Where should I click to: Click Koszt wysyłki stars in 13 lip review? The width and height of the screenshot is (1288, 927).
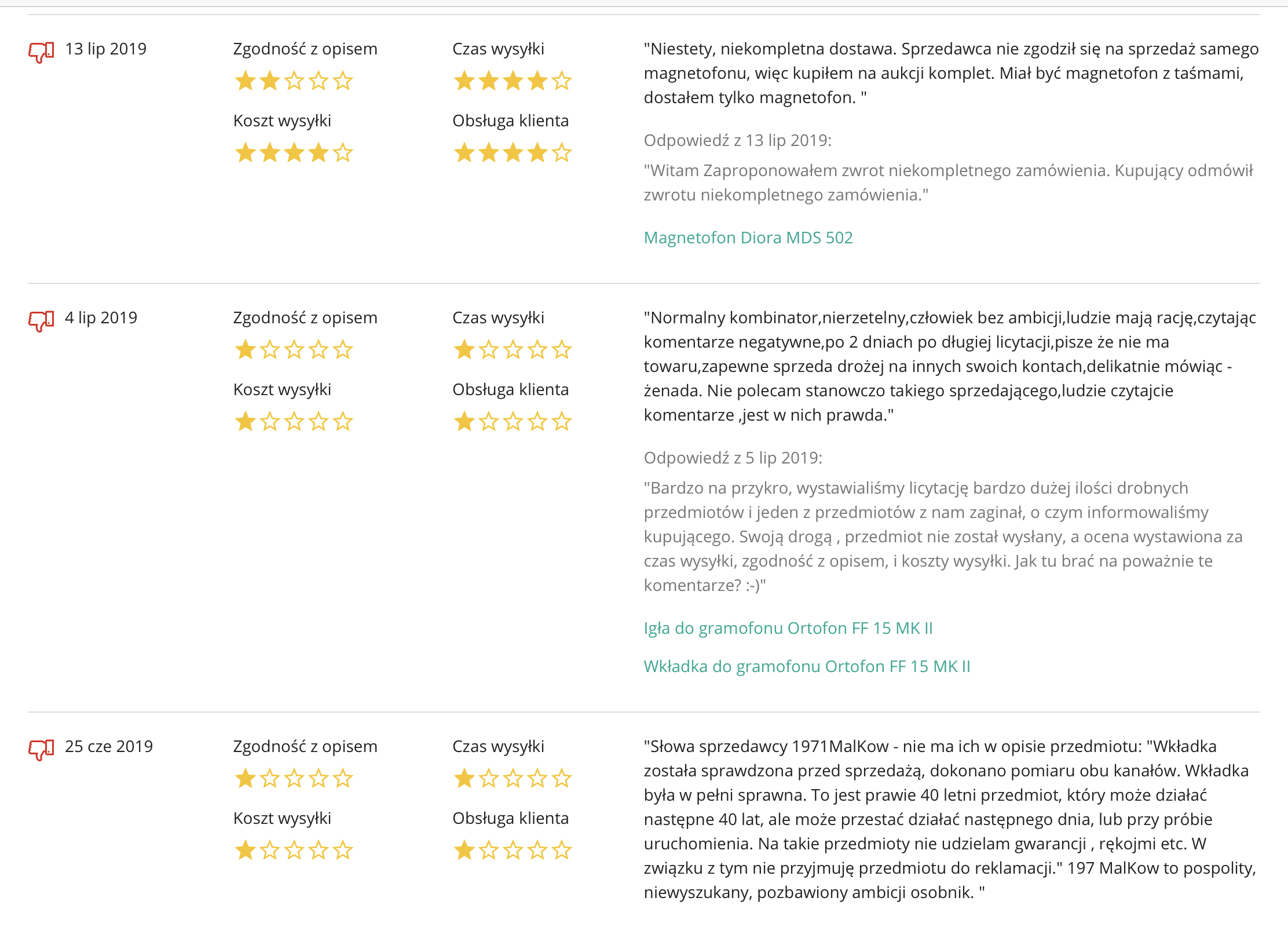[x=294, y=153]
